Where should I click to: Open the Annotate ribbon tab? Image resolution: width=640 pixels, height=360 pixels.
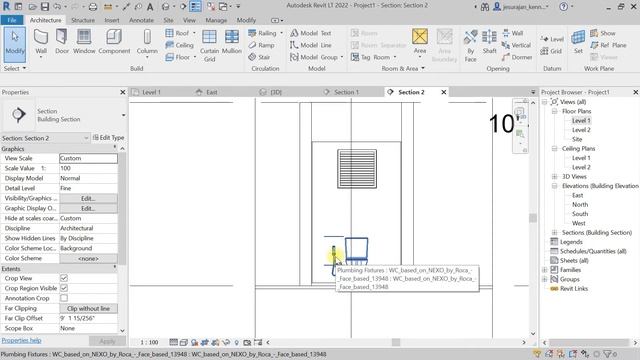point(141,20)
